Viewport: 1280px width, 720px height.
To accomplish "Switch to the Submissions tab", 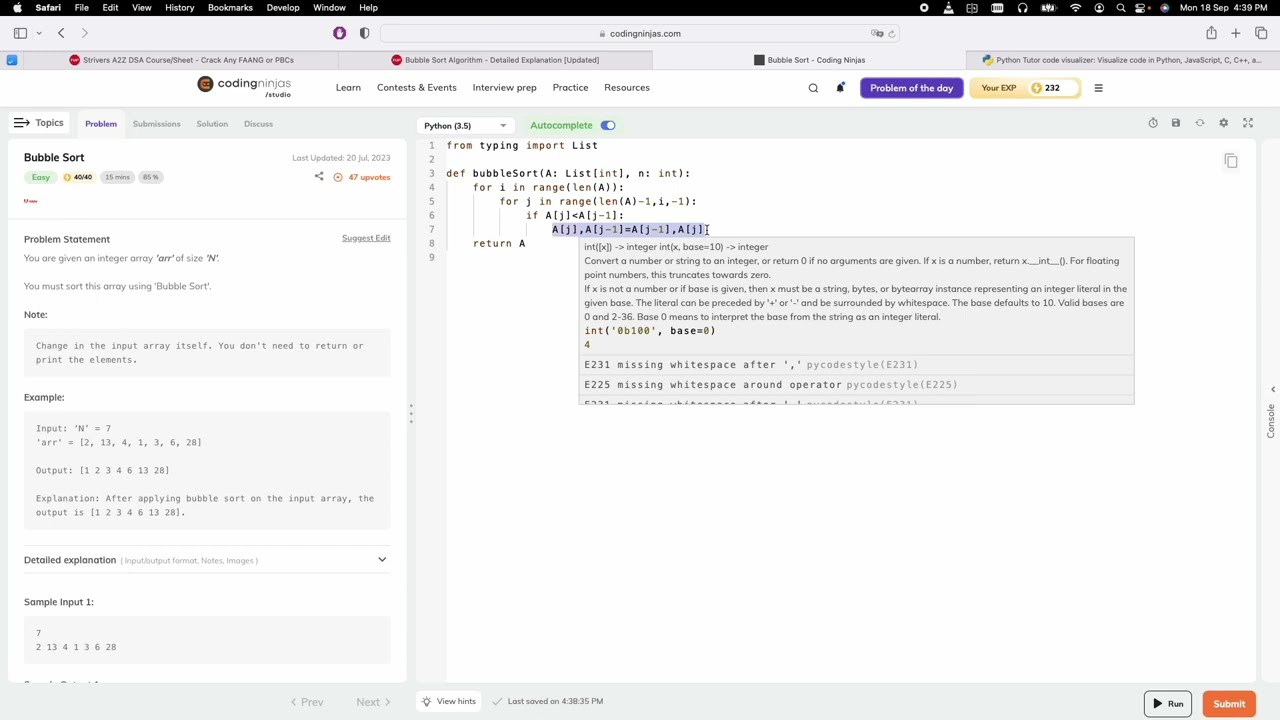I will (156, 124).
